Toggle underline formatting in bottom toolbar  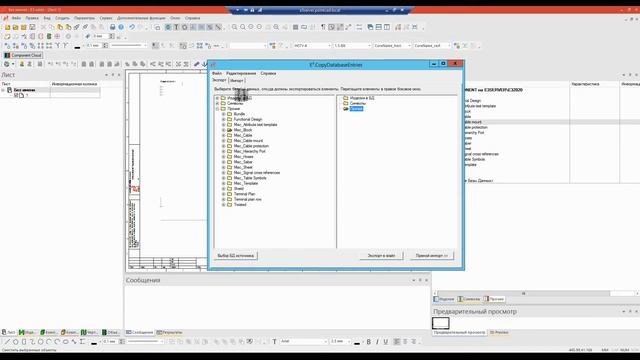[x=385, y=342]
